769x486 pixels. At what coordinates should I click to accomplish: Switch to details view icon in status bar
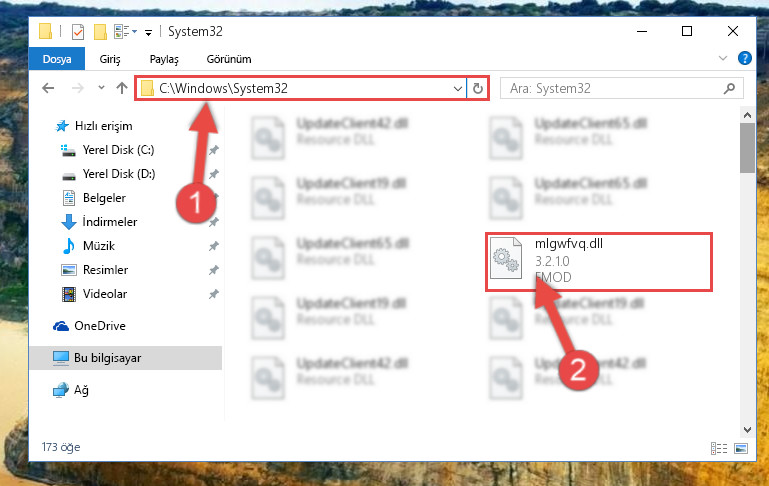click(718, 448)
